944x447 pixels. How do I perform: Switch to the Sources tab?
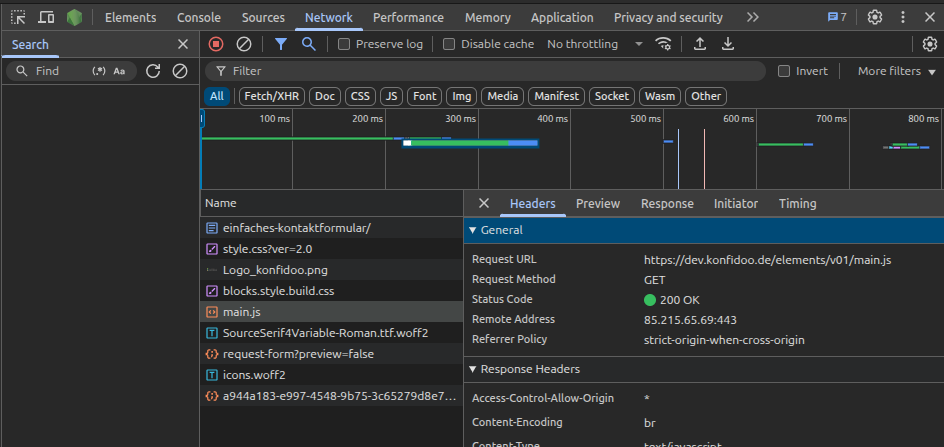click(263, 17)
